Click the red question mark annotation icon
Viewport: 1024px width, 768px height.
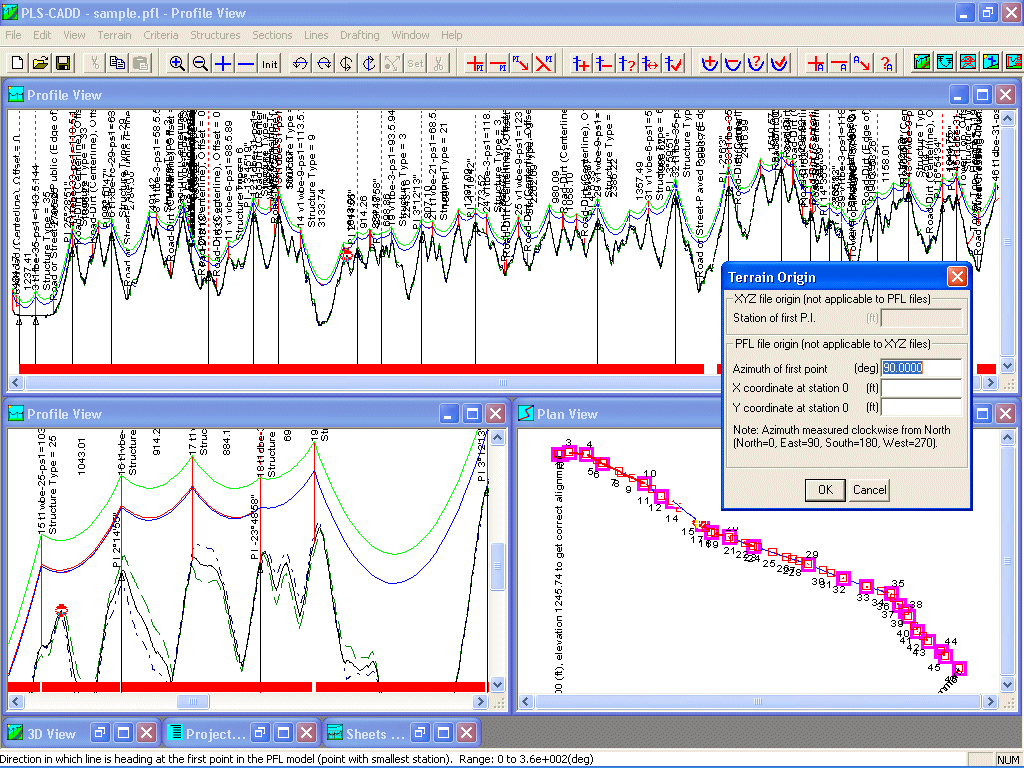[x=887, y=63]
